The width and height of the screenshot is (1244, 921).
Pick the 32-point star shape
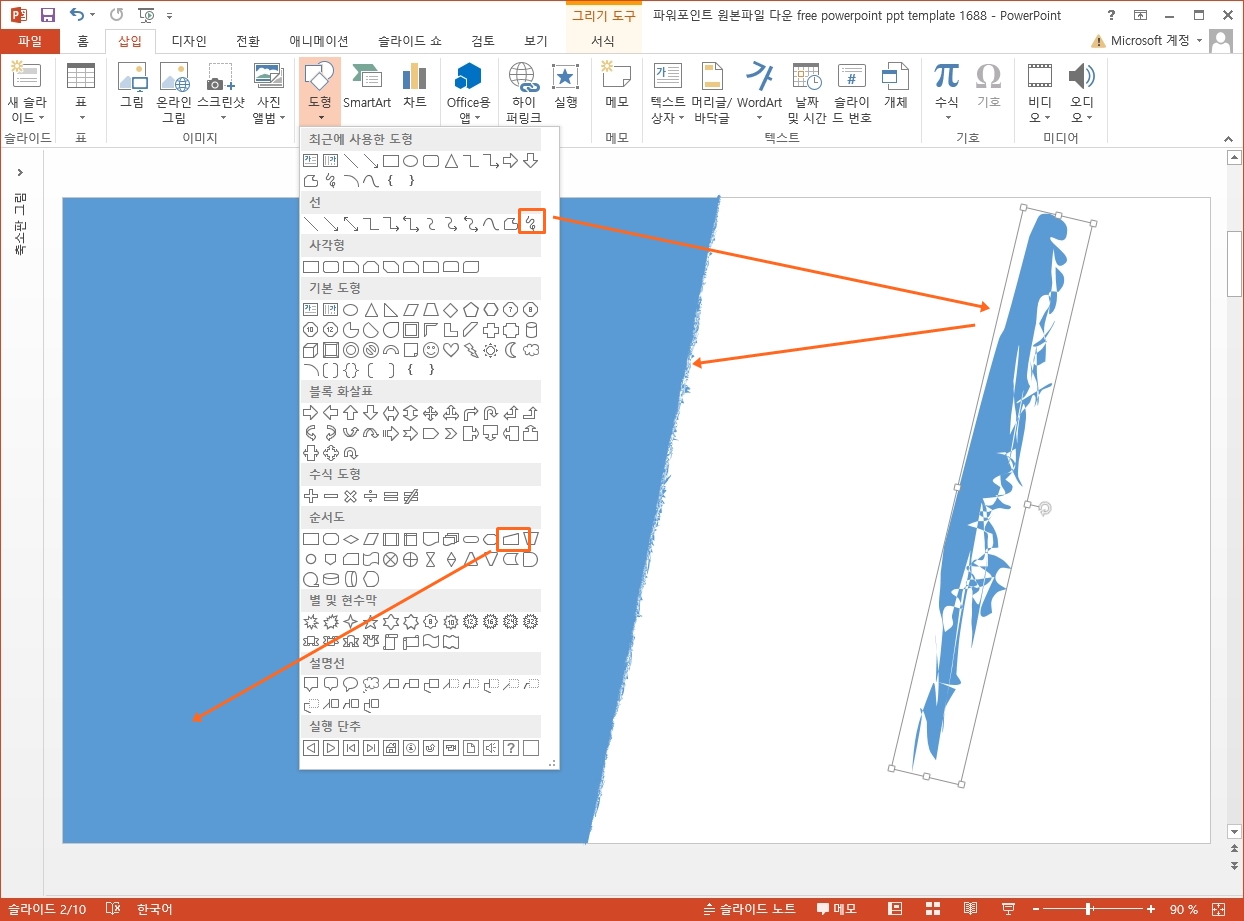coord(531,622)
